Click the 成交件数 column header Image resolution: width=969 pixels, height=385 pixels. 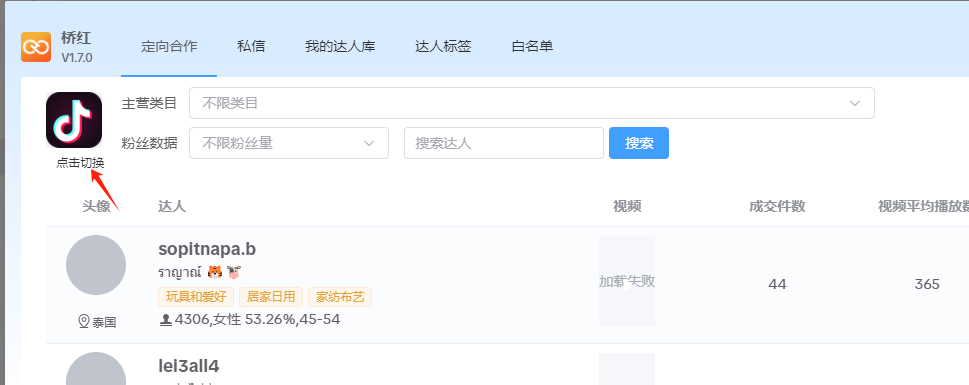pos(777,206)
